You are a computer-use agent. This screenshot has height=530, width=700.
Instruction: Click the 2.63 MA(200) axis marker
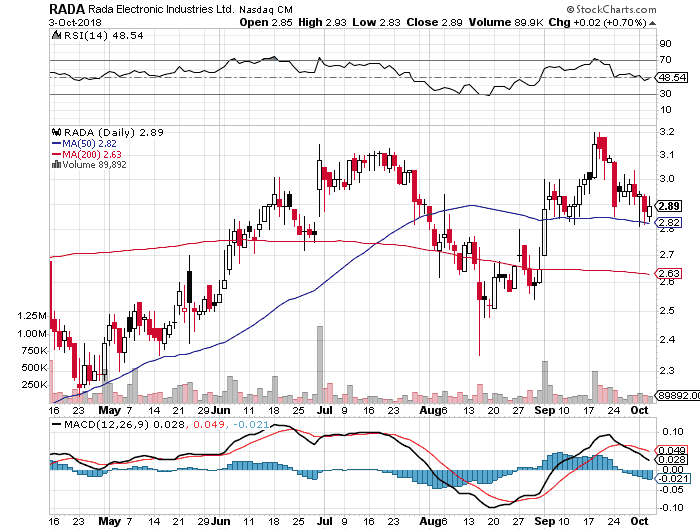coord(668,273)
